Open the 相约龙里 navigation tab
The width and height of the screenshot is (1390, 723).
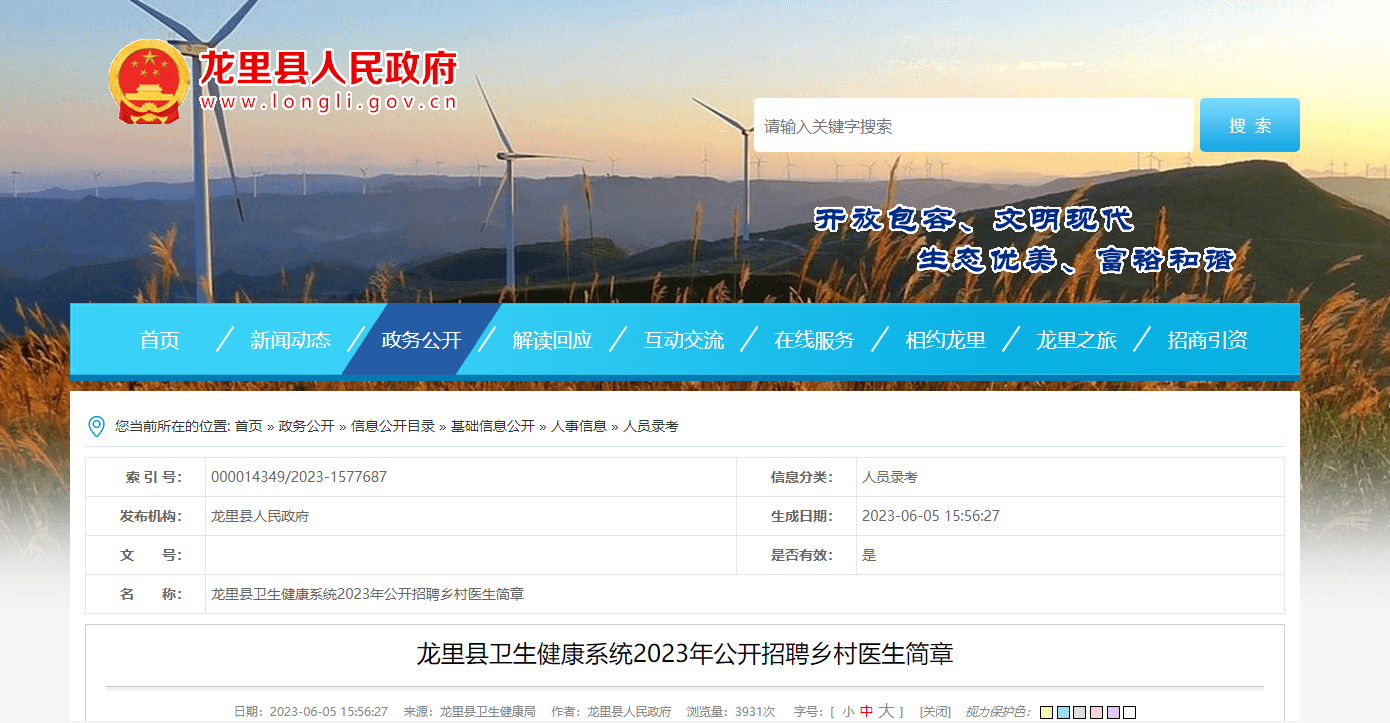point(945,340)
